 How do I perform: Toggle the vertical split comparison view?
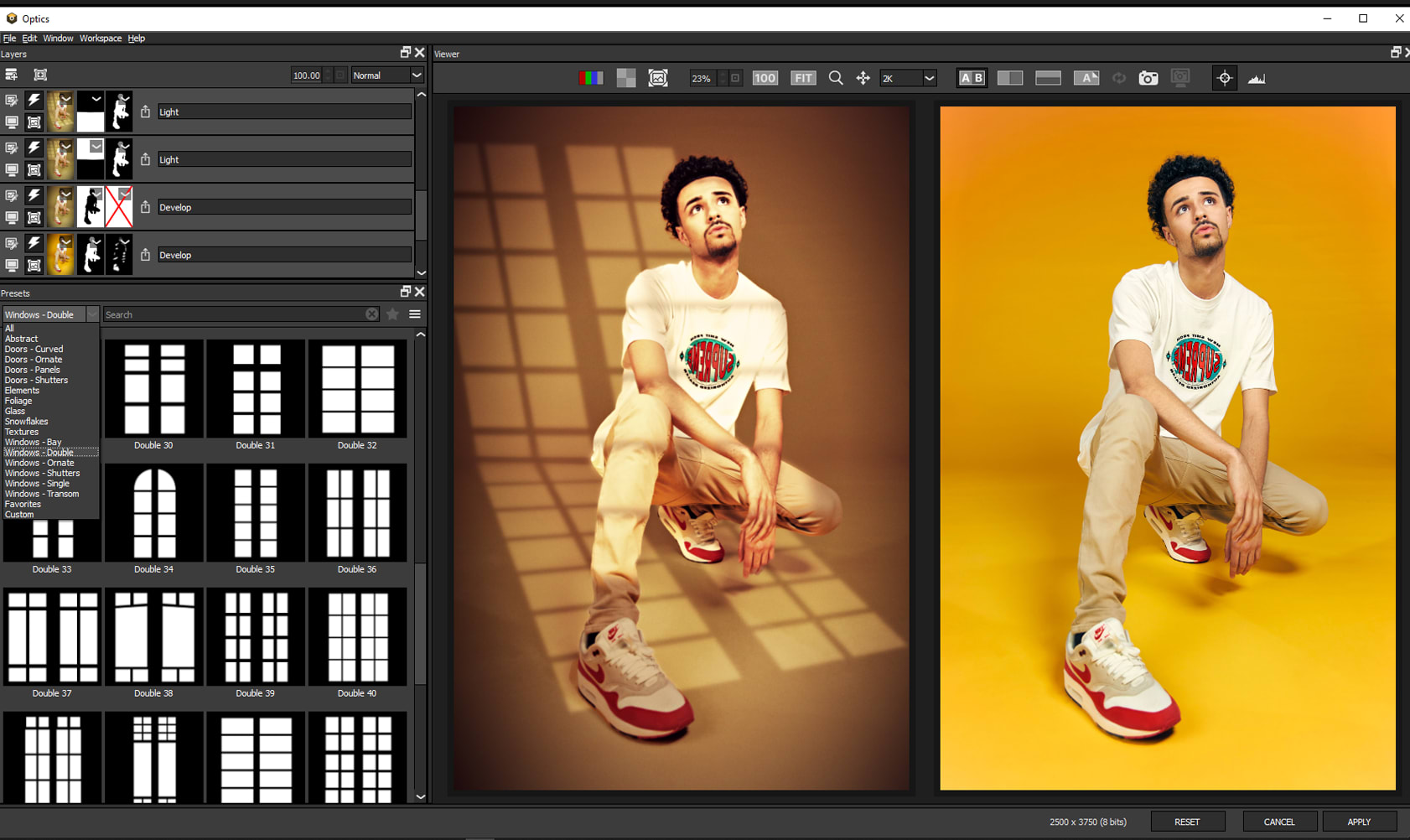(x=1009, y=78)
